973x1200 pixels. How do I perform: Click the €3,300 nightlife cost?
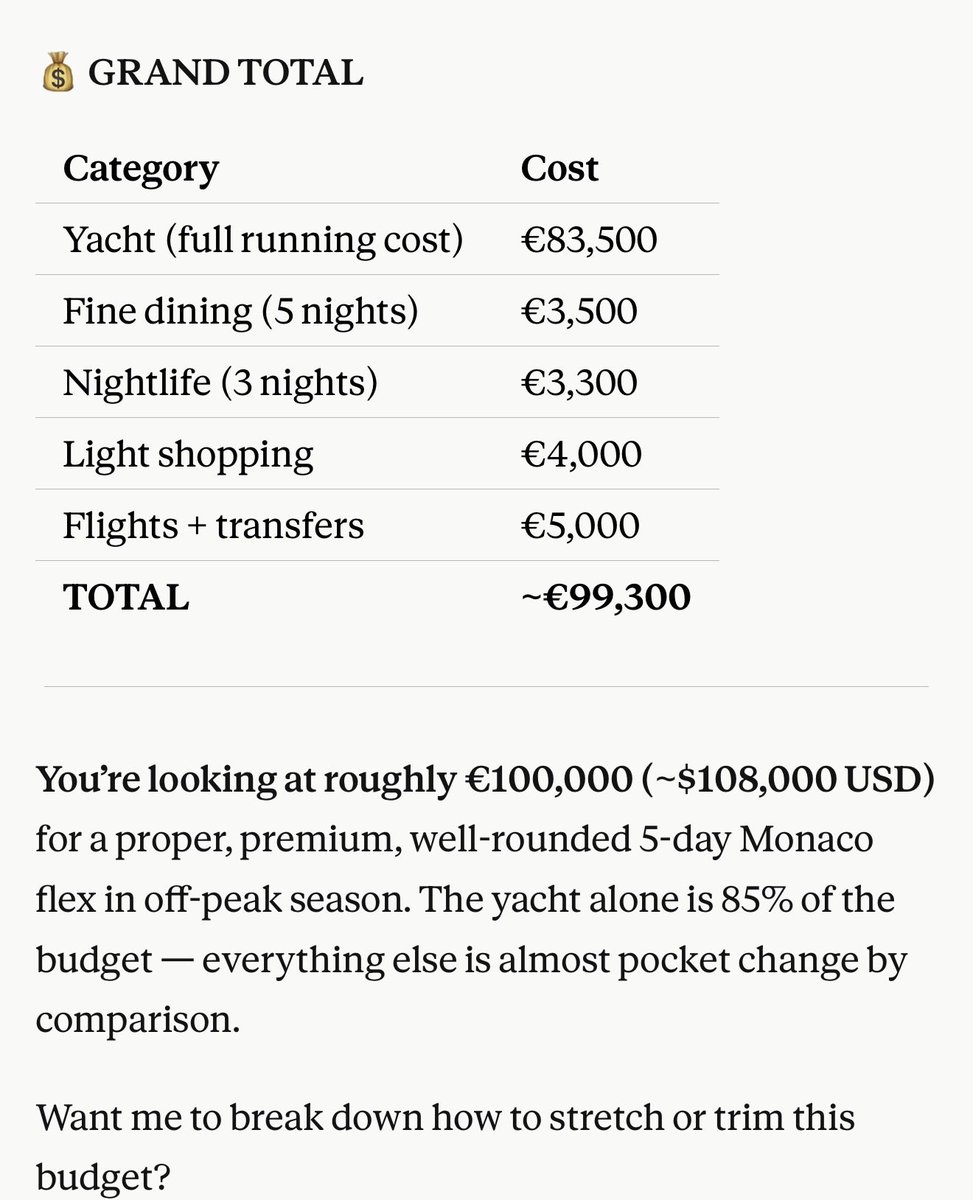[578, 383]
